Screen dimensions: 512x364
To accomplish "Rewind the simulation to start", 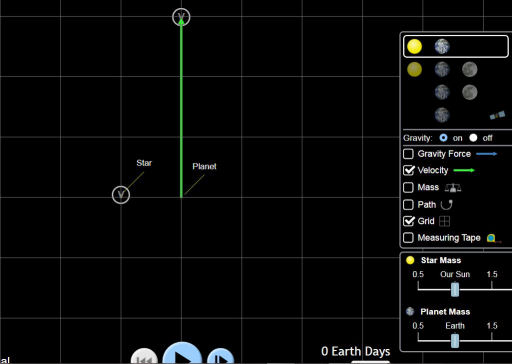I will 144,356.
